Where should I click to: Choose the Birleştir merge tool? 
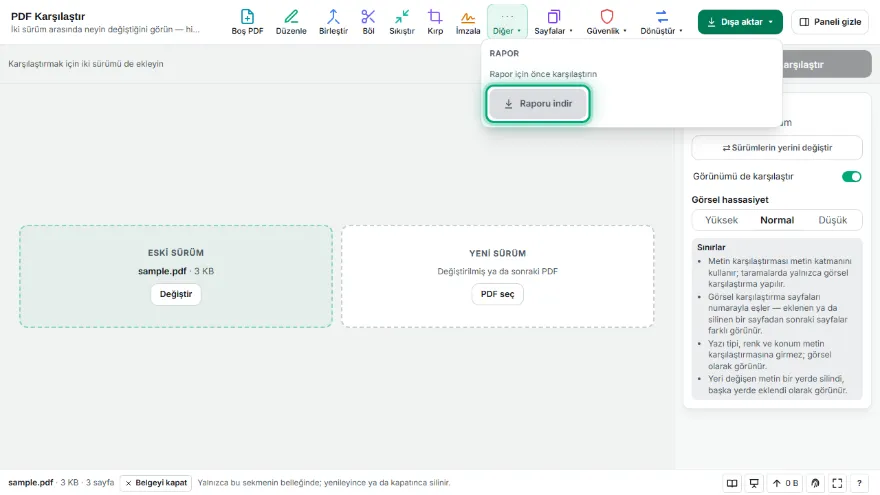pos(333,22)
